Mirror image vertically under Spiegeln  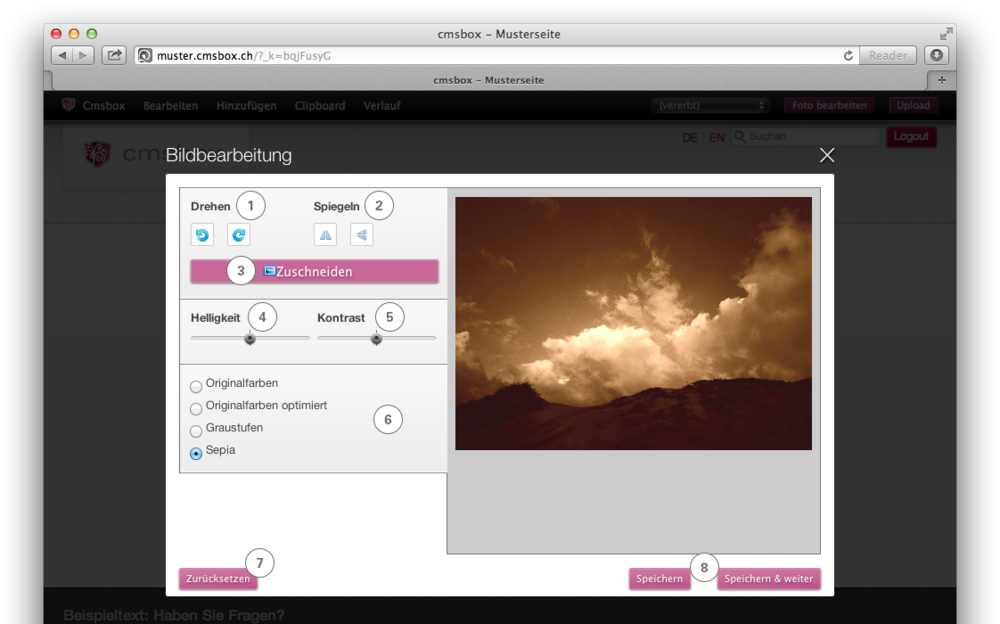pyautogui.click(x=361, y=235)
